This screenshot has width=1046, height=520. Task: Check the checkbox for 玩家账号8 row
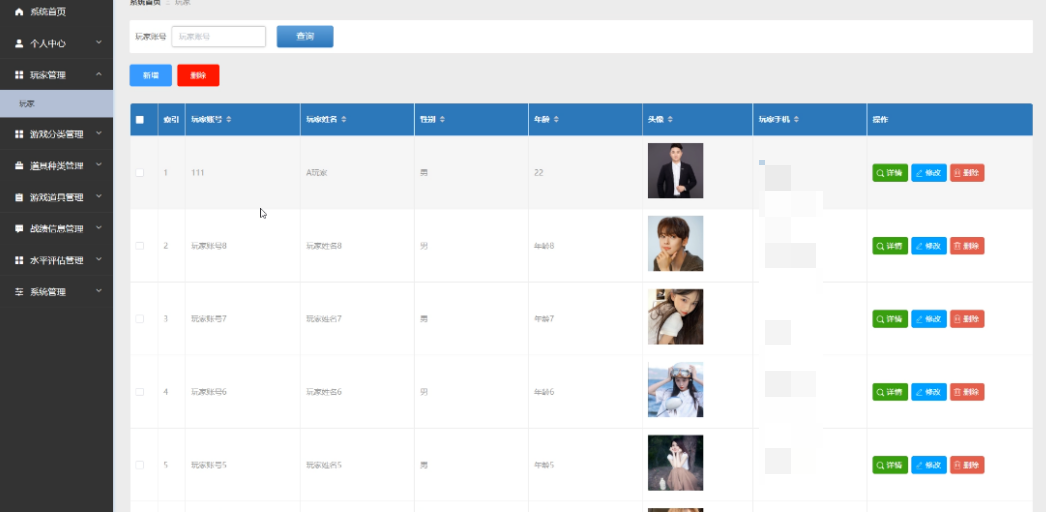(x=139, y=246)
